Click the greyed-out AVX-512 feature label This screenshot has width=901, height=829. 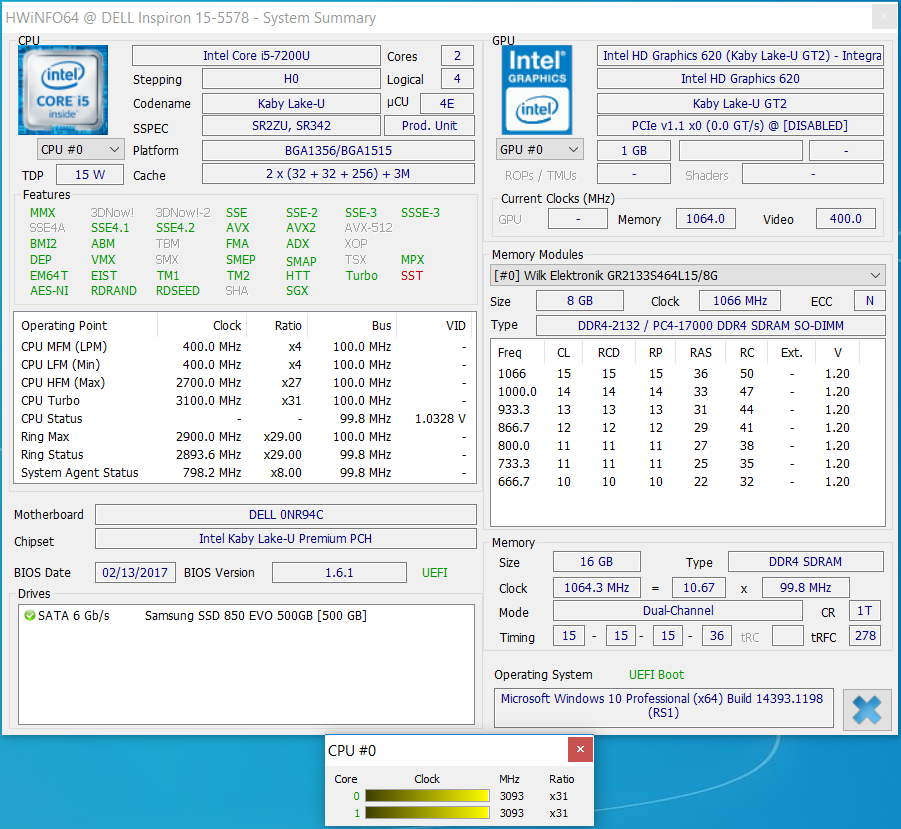click(368, 228)
